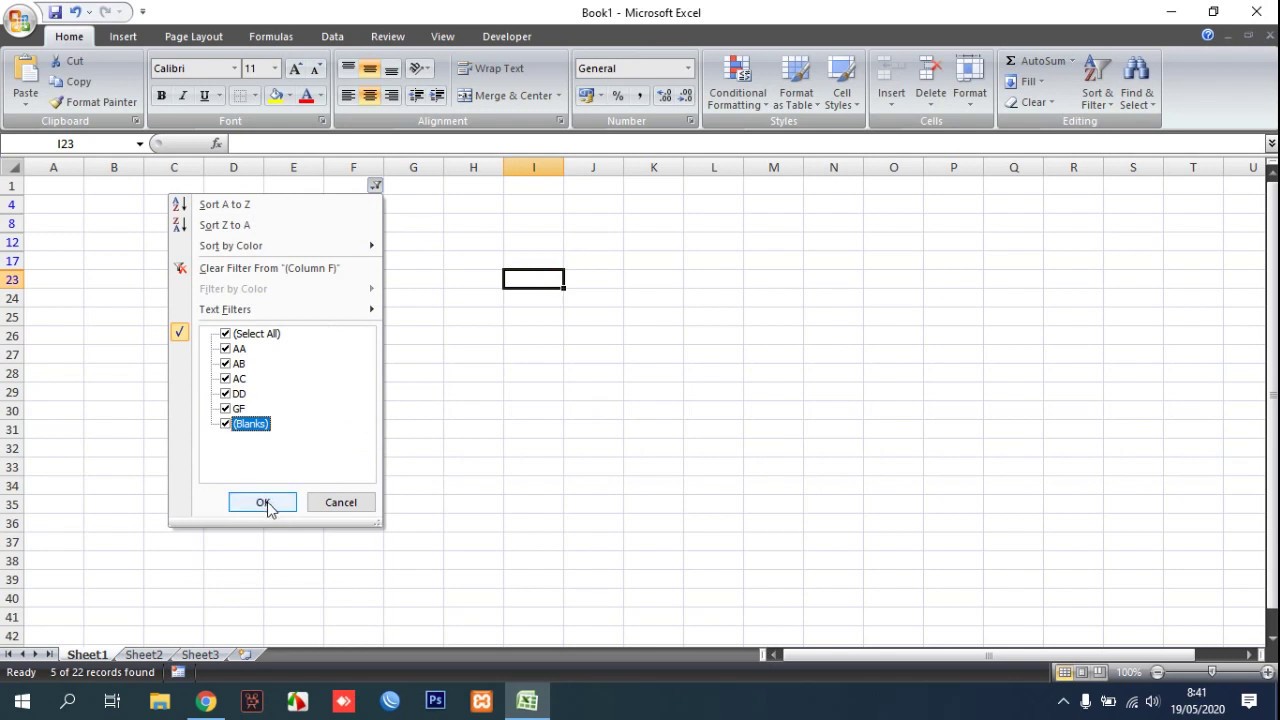Uncheck the AA filter item
Screen dimensions: 1280x720
click(225, 349)
